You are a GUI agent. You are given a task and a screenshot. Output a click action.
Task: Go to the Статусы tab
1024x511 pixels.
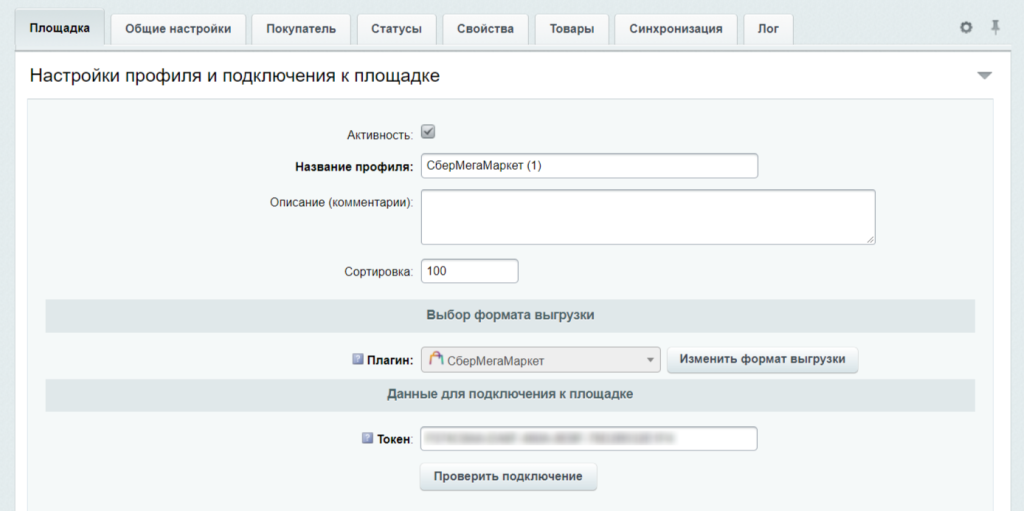pyautogui.click(x=396, y=29)
